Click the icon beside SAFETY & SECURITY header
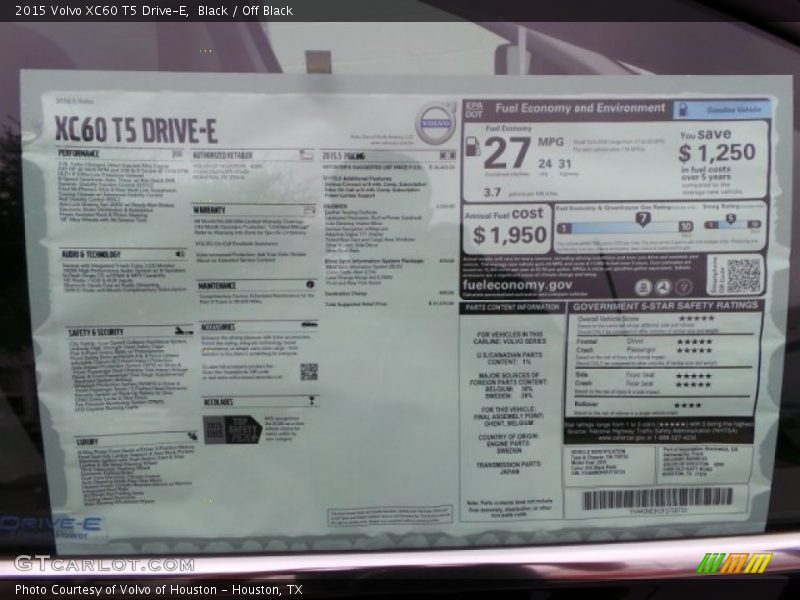800x600 pixels. pos(183,331)
